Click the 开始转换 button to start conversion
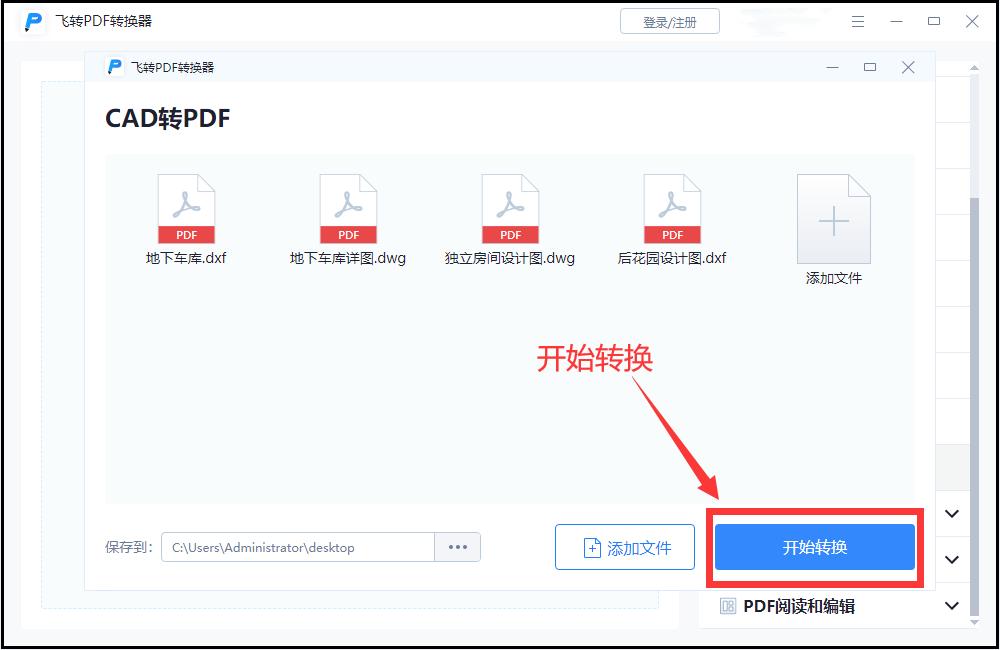 pos(814,547)
